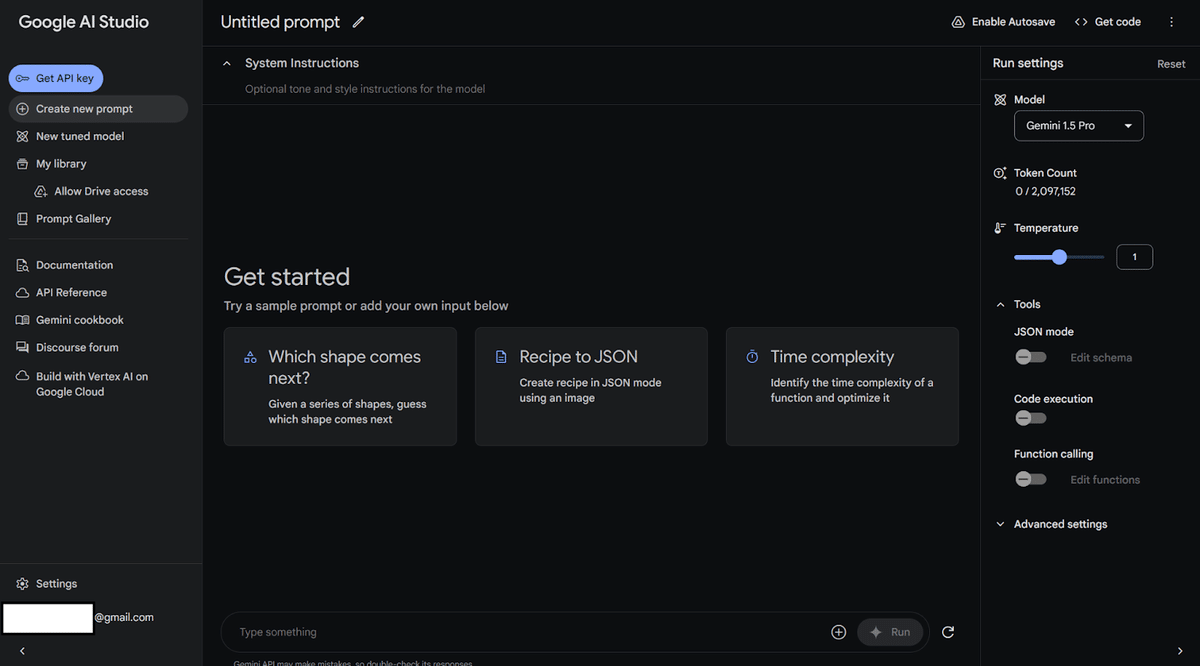Click the shapes icon on Which shape comes next card
The height and width of the screenshot is (666, 1200).
pos(250,357)
